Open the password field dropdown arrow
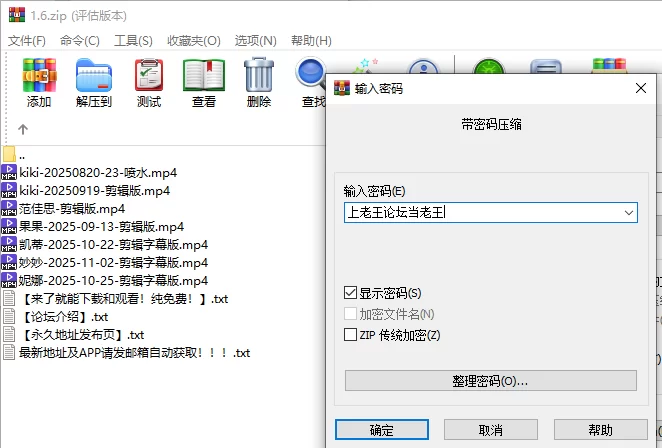 628,212
